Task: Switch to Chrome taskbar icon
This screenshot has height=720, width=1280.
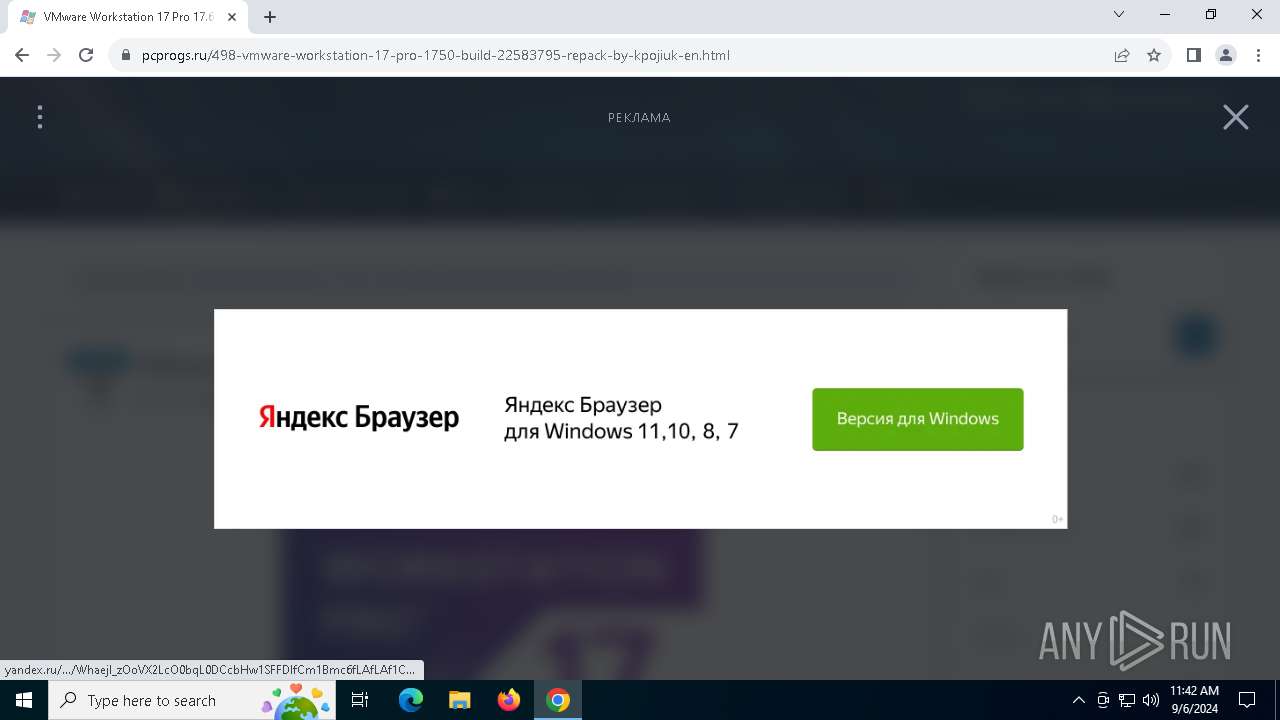Action: click(558, 700)
